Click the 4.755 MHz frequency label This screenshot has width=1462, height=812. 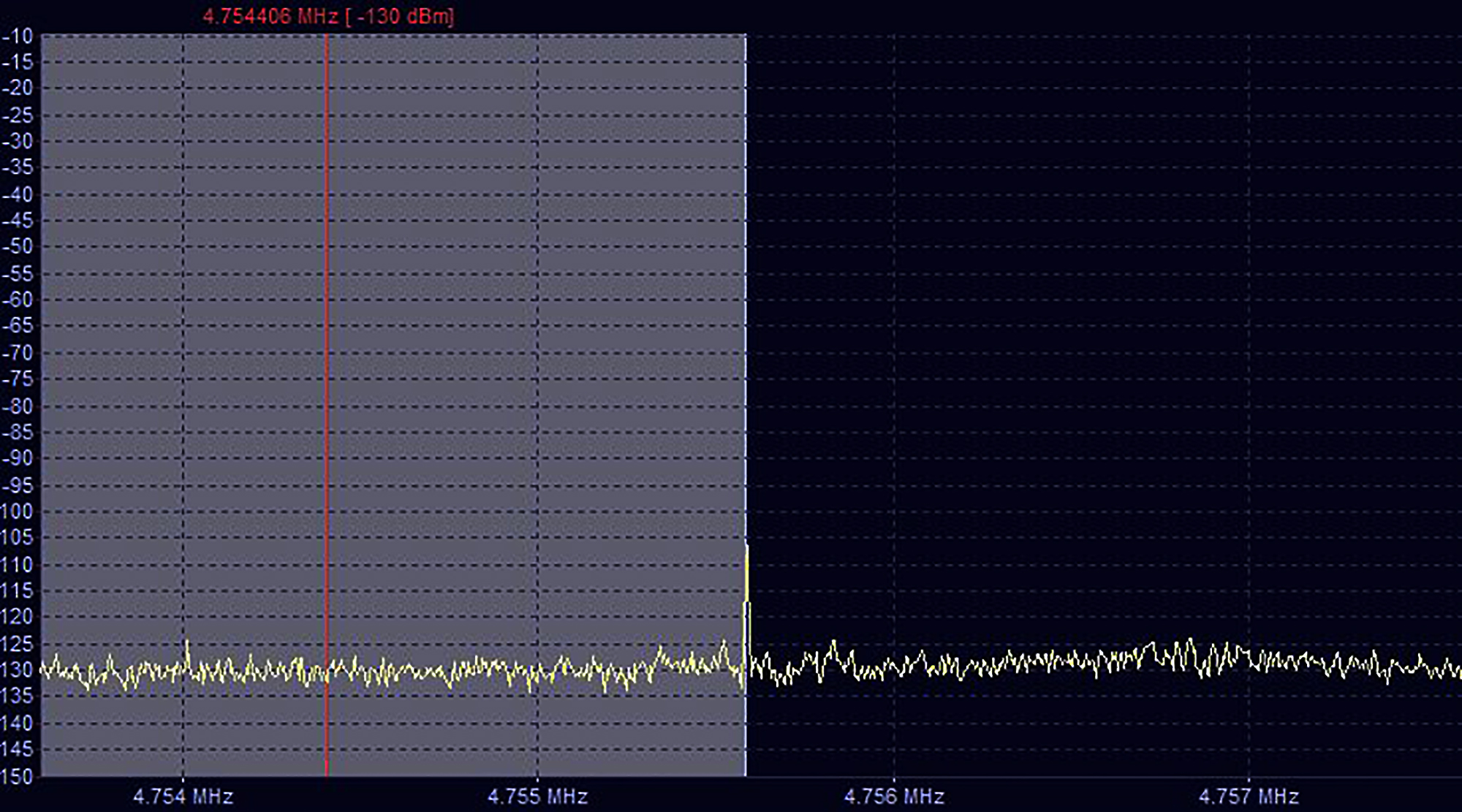(537, 796)
